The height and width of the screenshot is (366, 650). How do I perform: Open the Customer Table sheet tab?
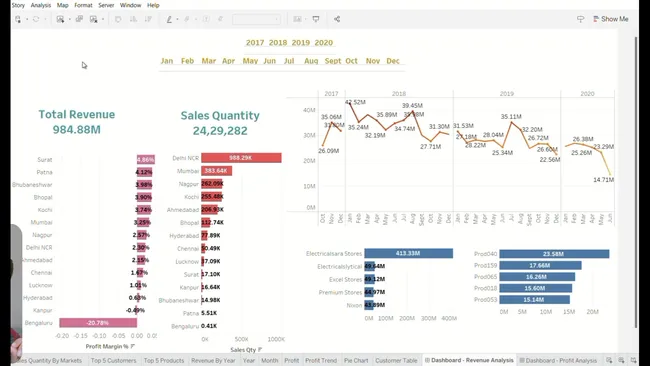click(396, 361)
